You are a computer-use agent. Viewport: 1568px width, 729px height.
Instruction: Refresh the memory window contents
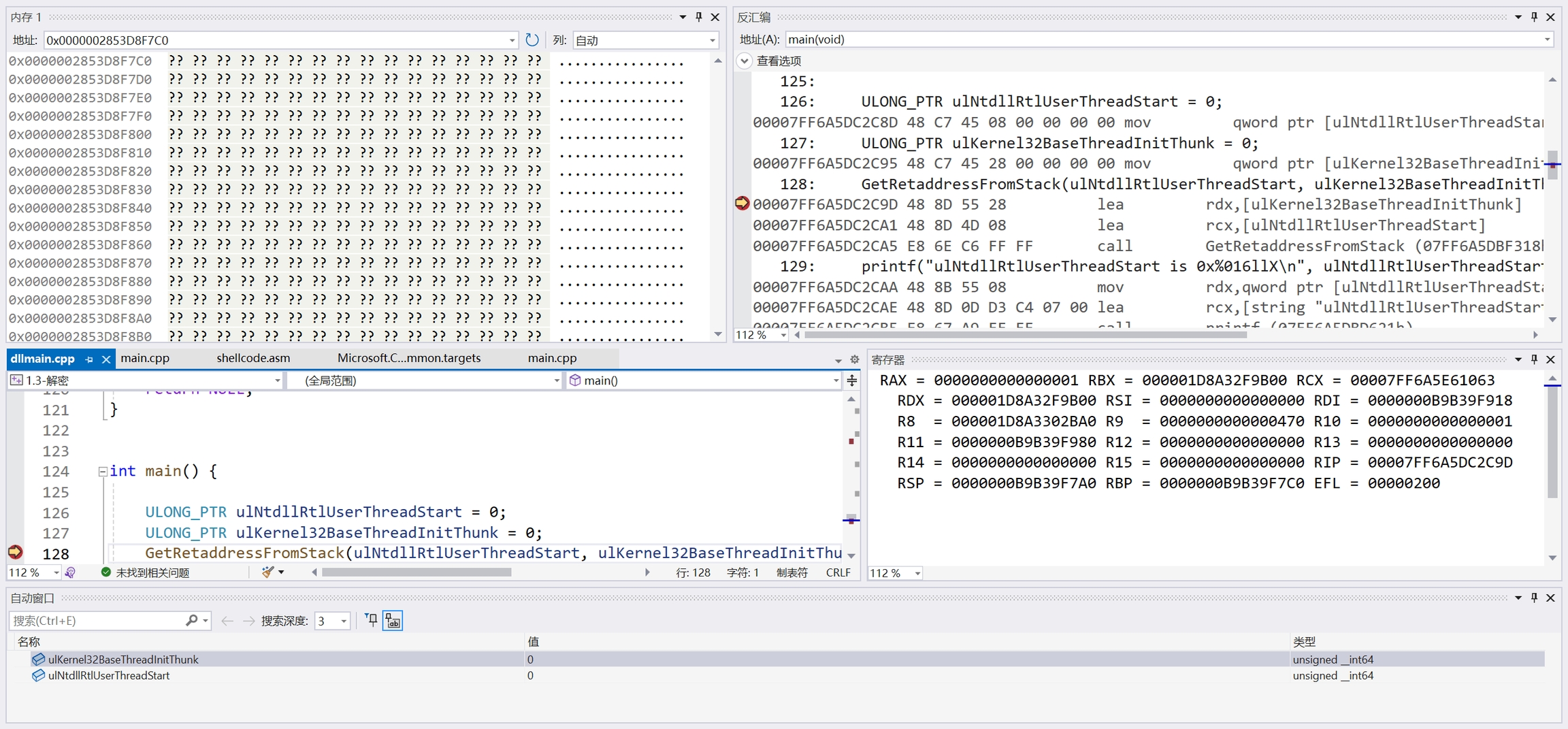[x=532, y=40]
